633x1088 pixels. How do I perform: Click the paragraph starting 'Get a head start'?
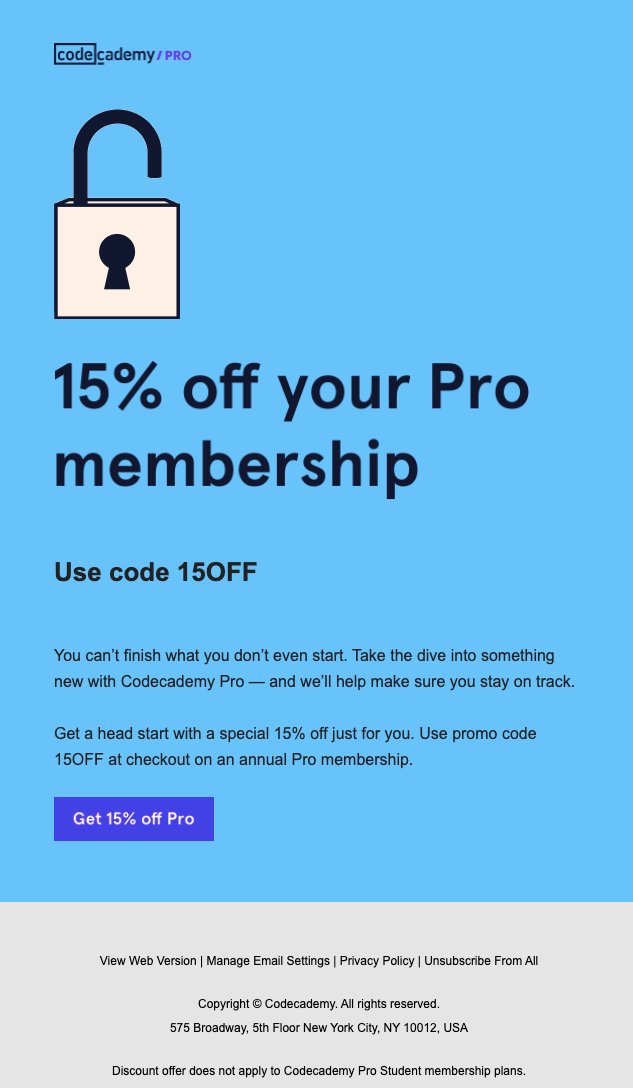point(295,747)
